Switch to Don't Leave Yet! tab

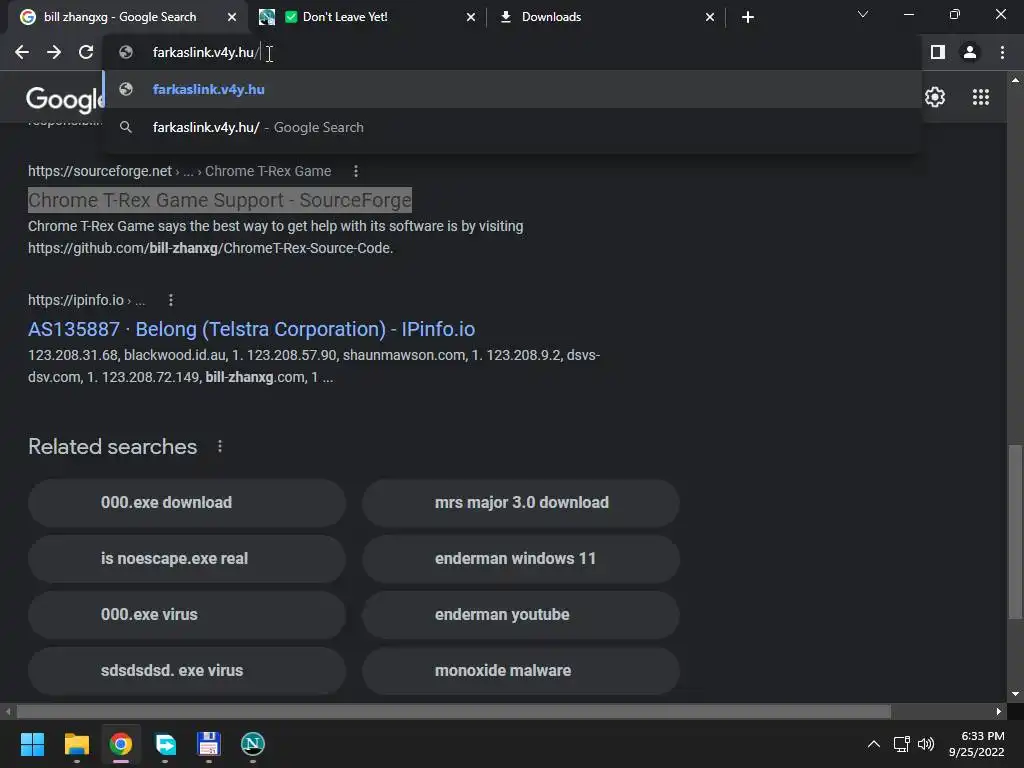(x=366, y=17)
